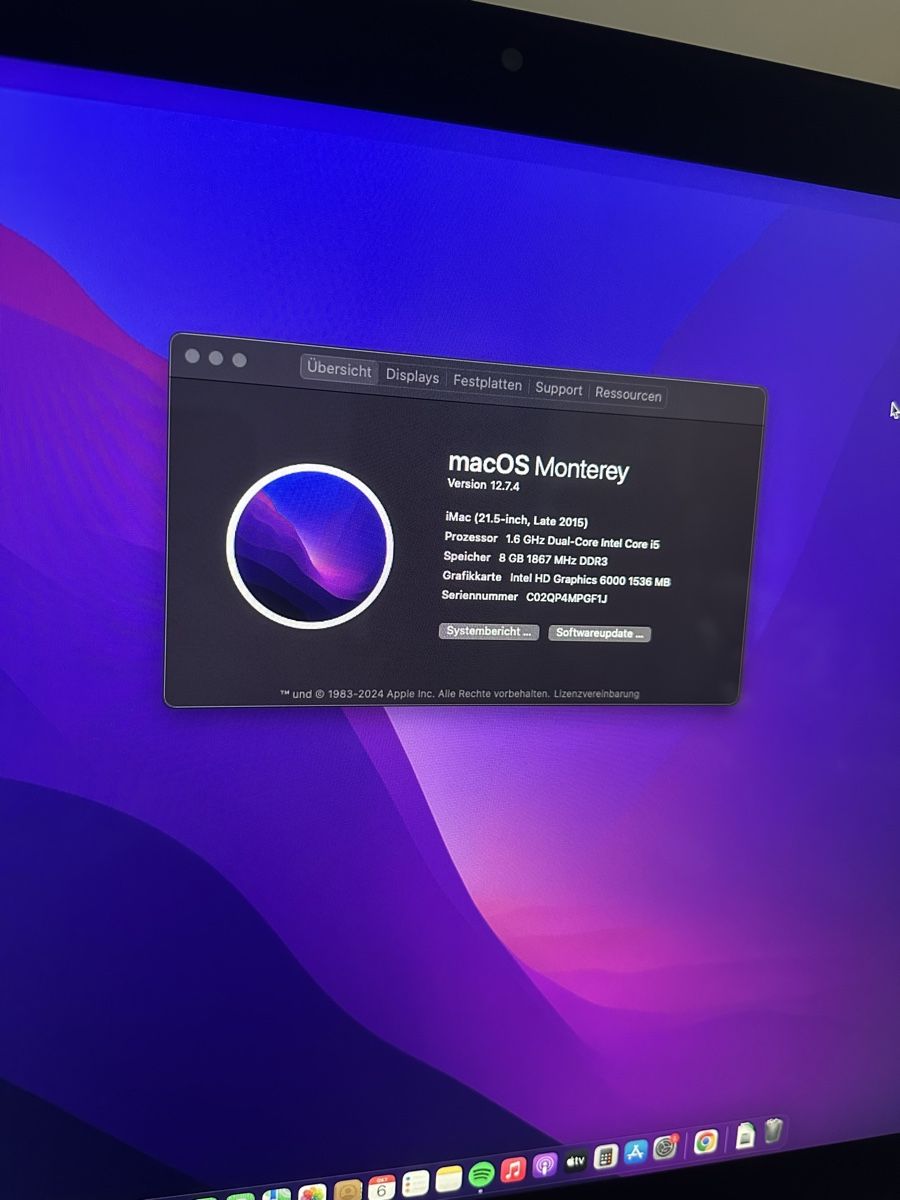Open the Photos app in Dock
This screenshot has width=900, height=1200.
(313, 1193)
